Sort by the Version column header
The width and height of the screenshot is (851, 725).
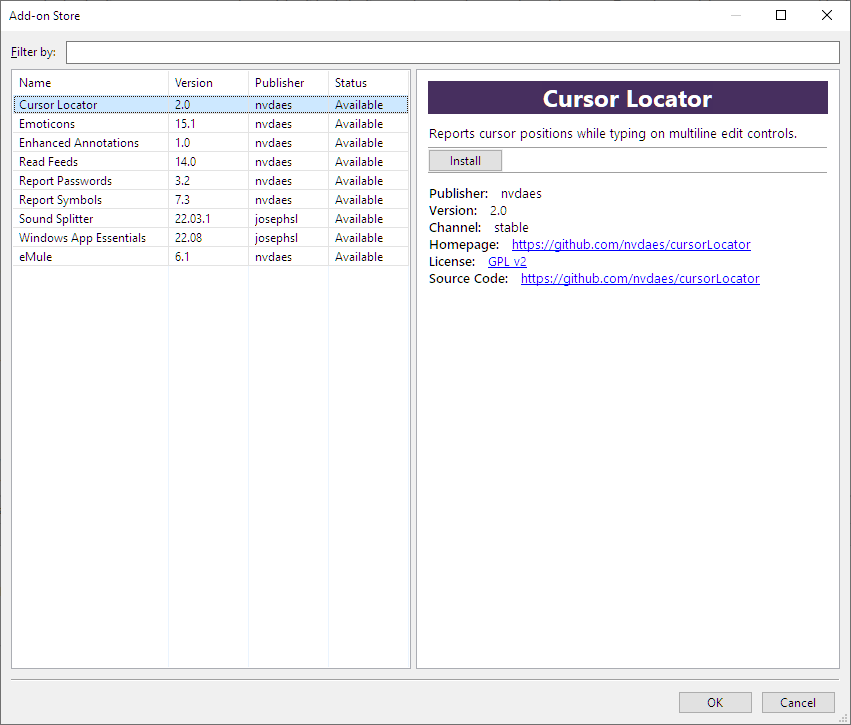tap(208, 83)
